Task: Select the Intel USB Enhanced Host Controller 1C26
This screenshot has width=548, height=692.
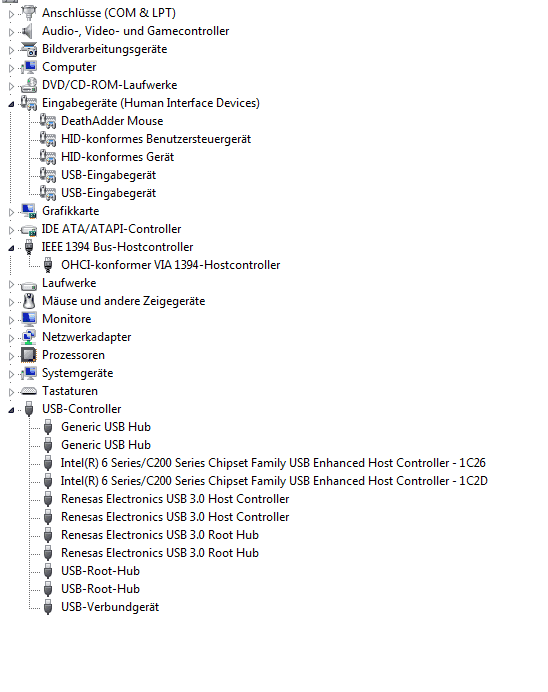Action: 273,463
